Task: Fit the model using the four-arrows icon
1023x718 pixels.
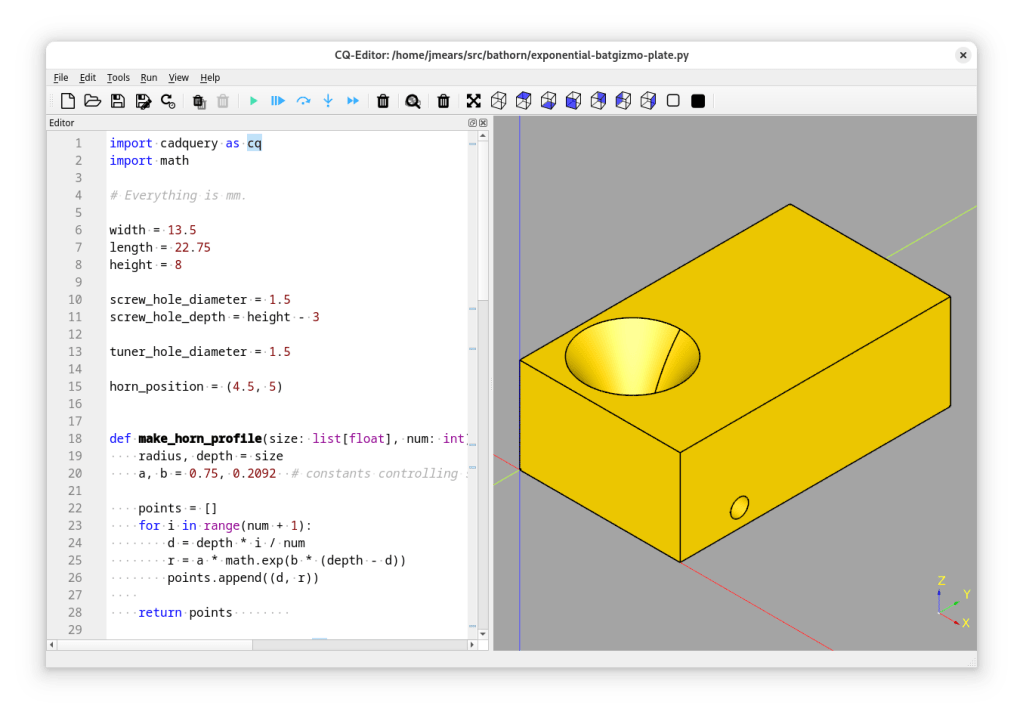Action: (474, 101)
